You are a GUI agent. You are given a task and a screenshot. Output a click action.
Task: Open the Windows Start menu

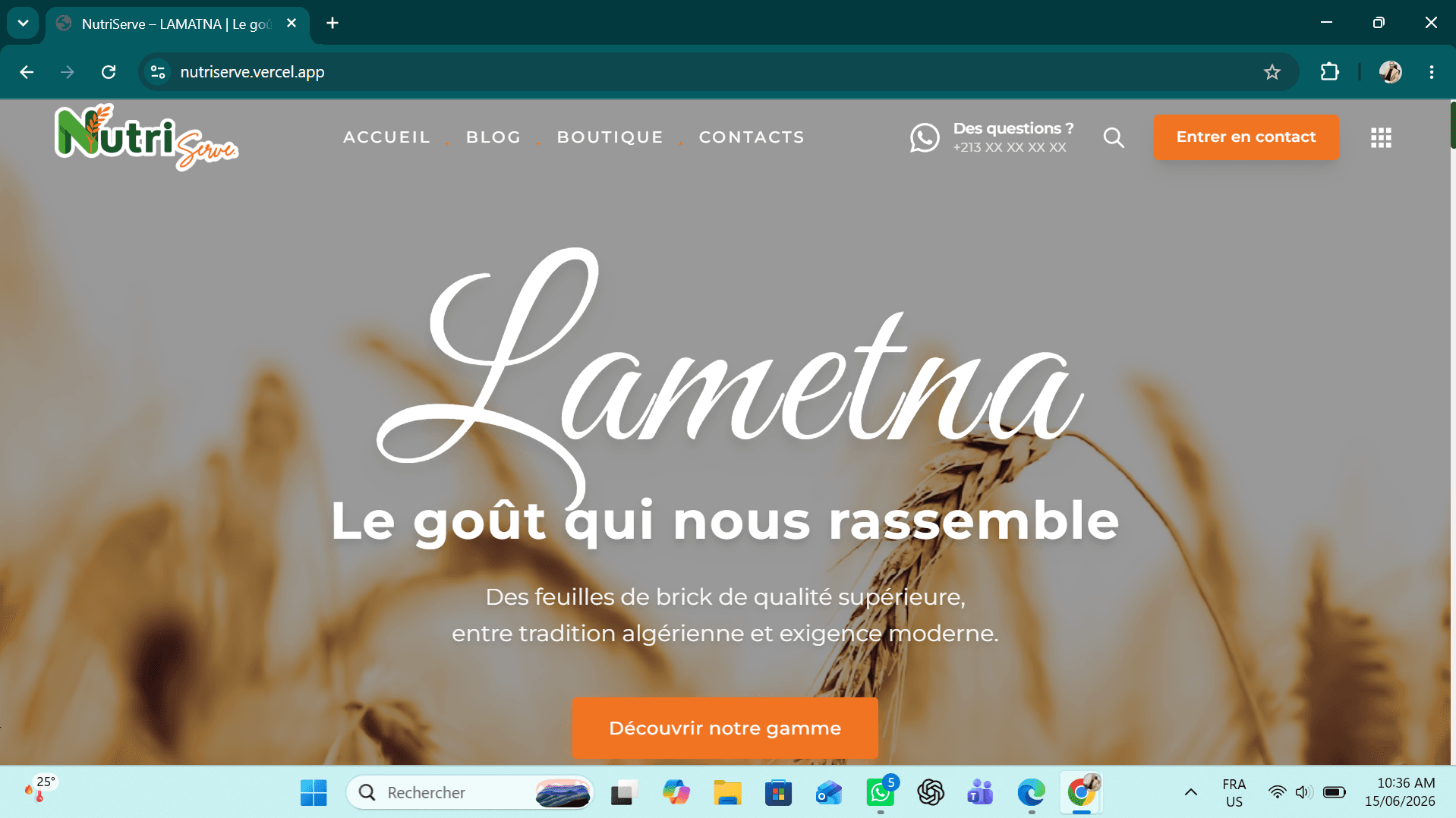(314, 793)
